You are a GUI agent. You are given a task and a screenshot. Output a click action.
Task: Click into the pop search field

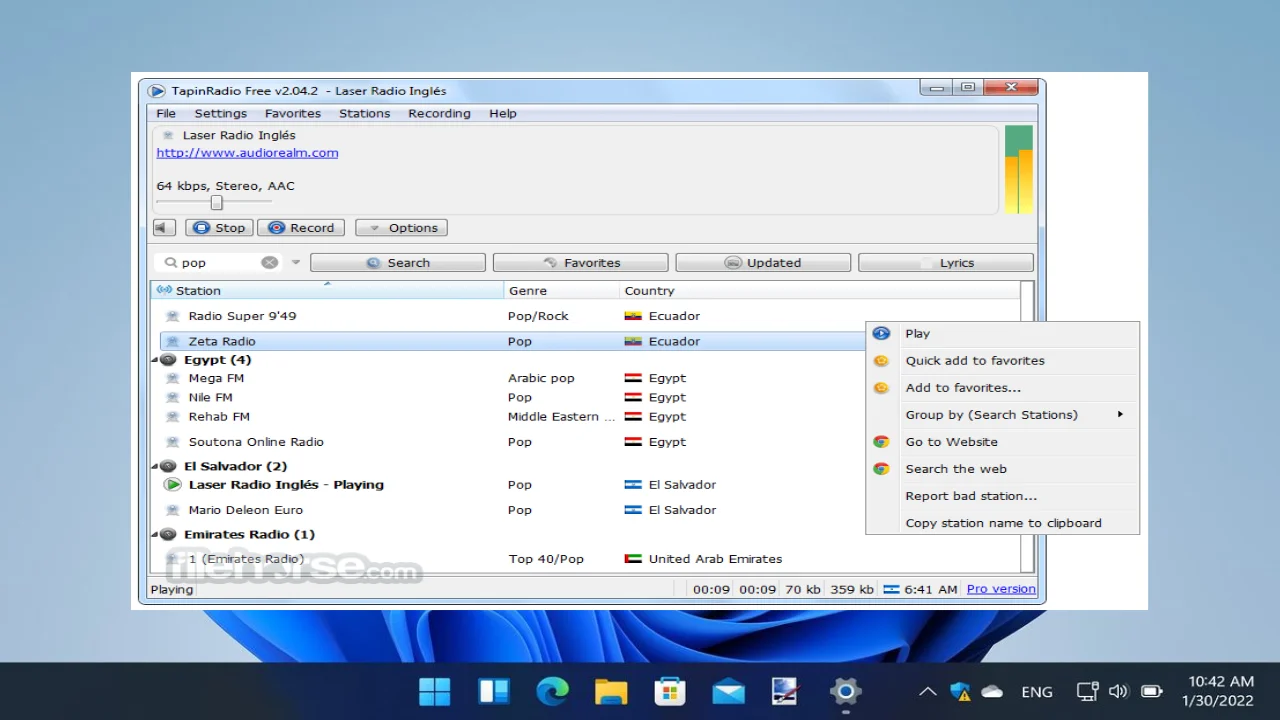pos(218,263)
